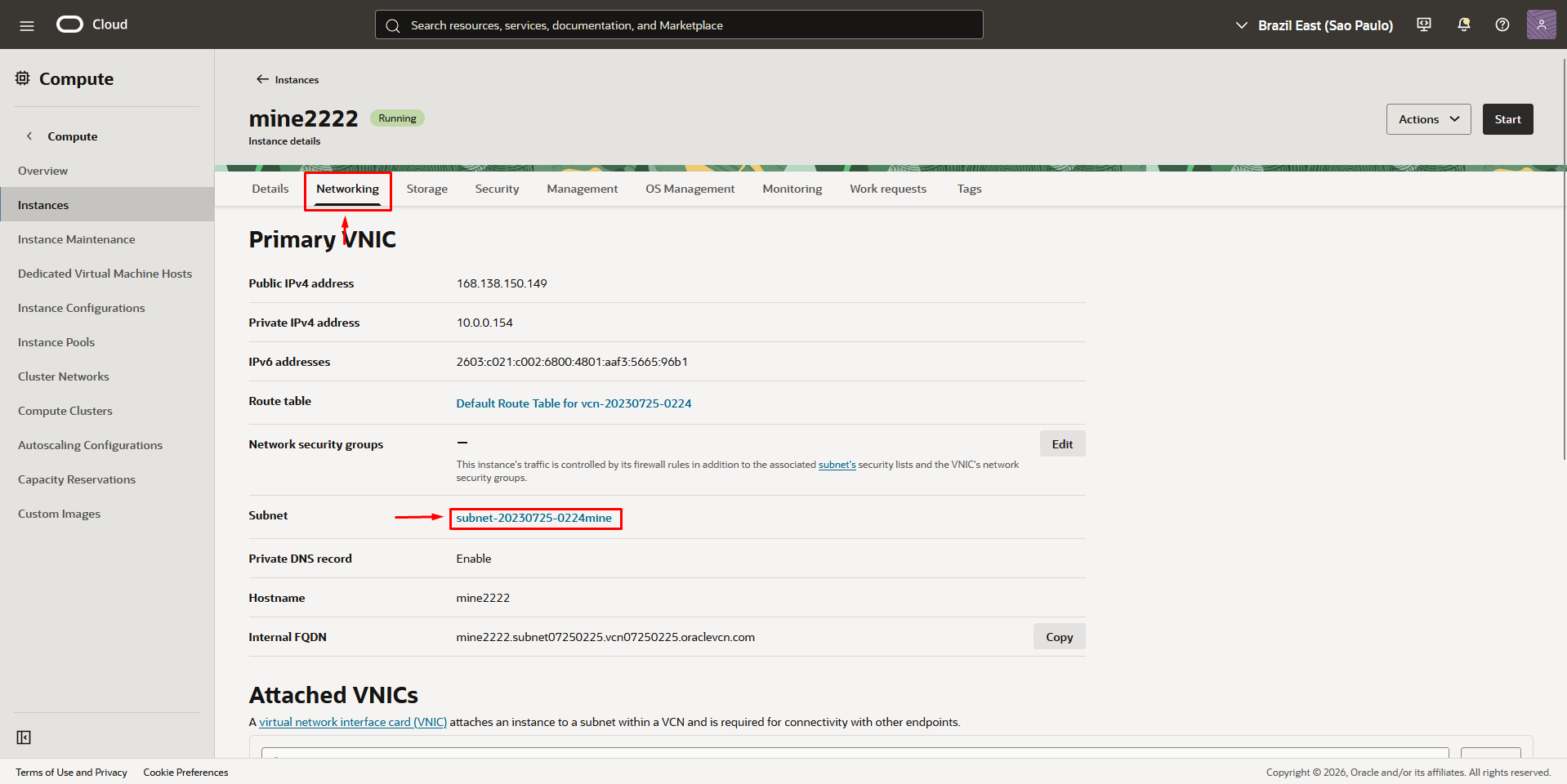Open the Actions dropdown
This screenshot has width=1567, height=784.
point(1428,119)
